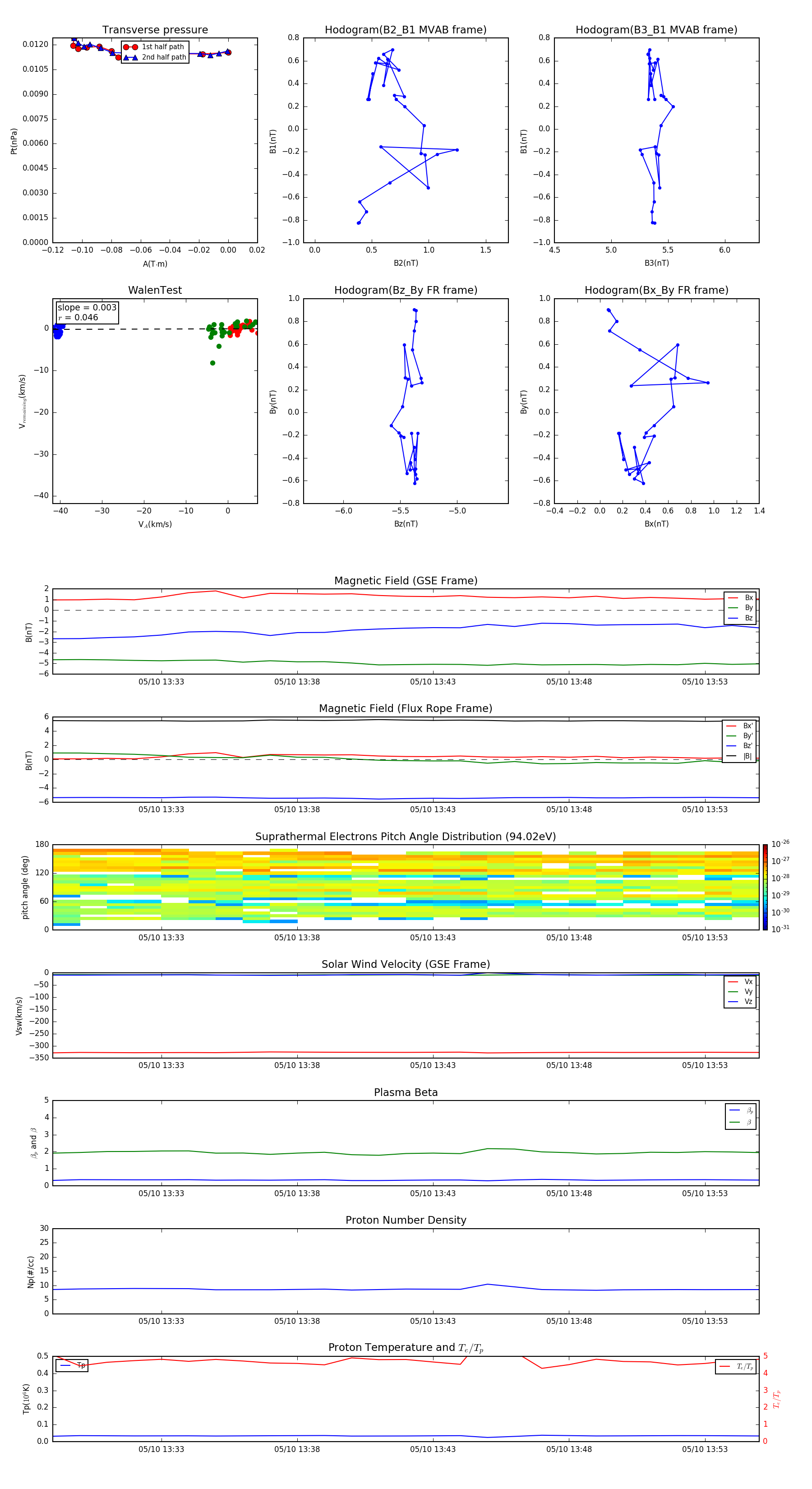Click the 'Hodogram(Bz_By FR frame)' title
This screenshot has width=812, height=1489.
coord(406,290)
